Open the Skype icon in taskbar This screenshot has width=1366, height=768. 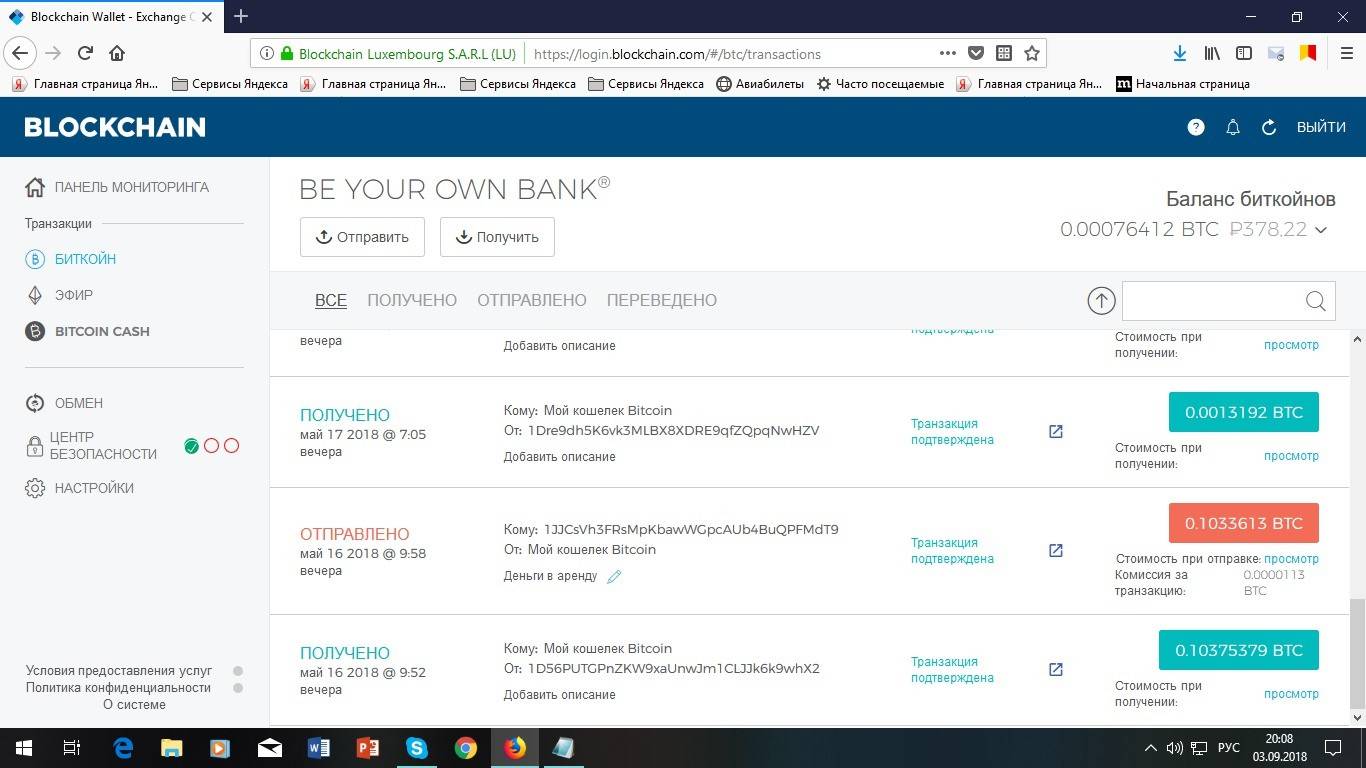coord(416,747)
